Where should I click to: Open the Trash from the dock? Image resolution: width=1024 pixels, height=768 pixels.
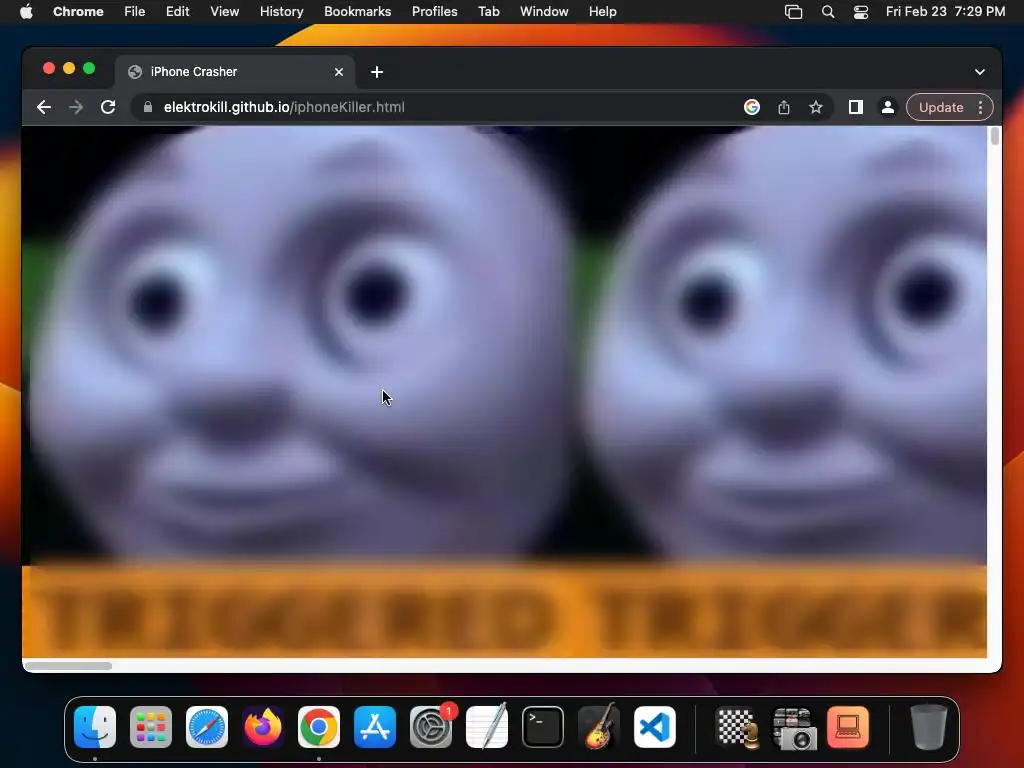[929, 727]
